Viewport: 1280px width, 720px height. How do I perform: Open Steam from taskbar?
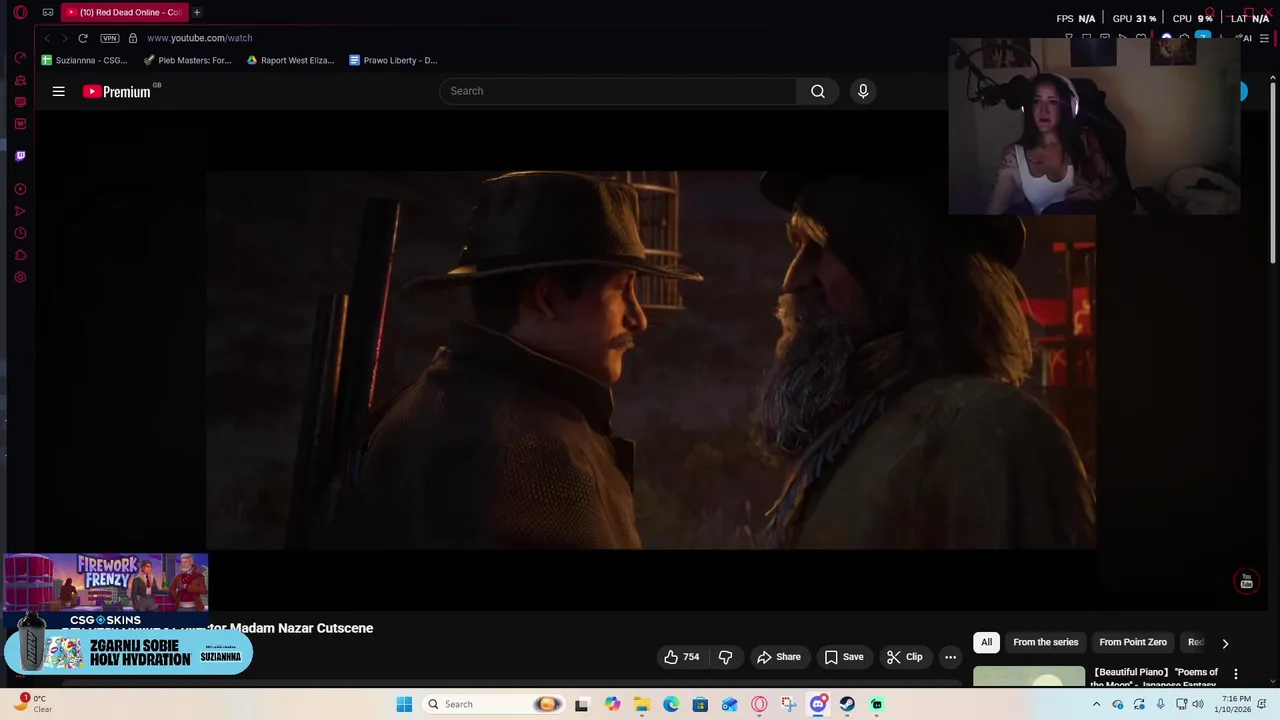(x=847, y=704)
